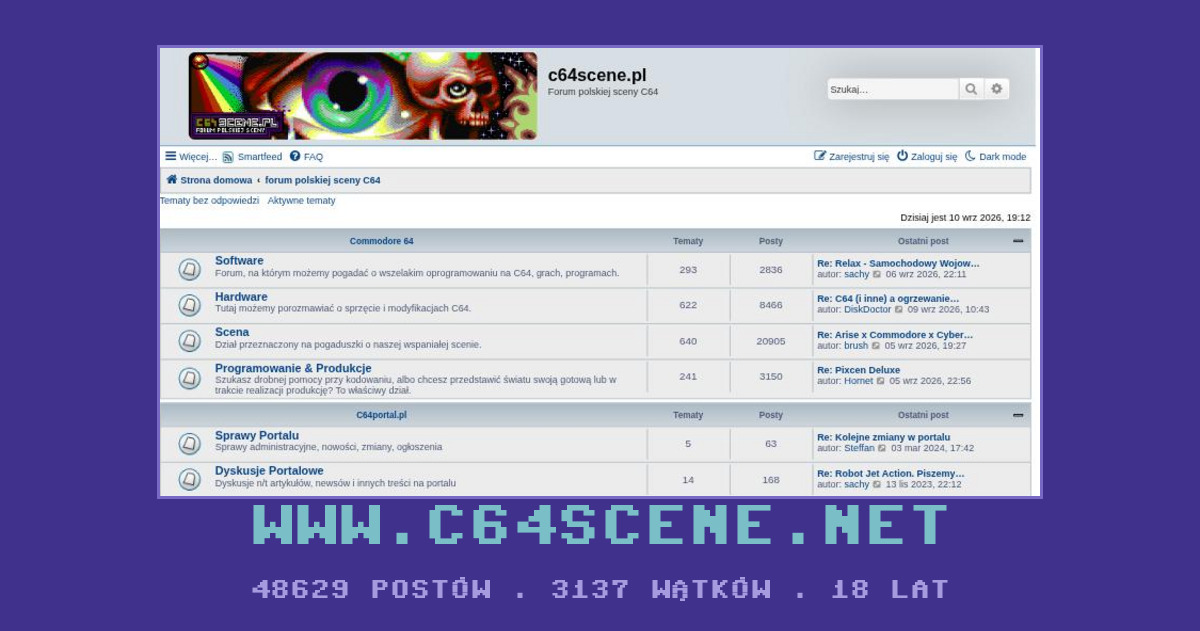
Task: Open last post Re: Kolejne zmiany w portalu
Action: pyautogui.click(x=883, y=437)
